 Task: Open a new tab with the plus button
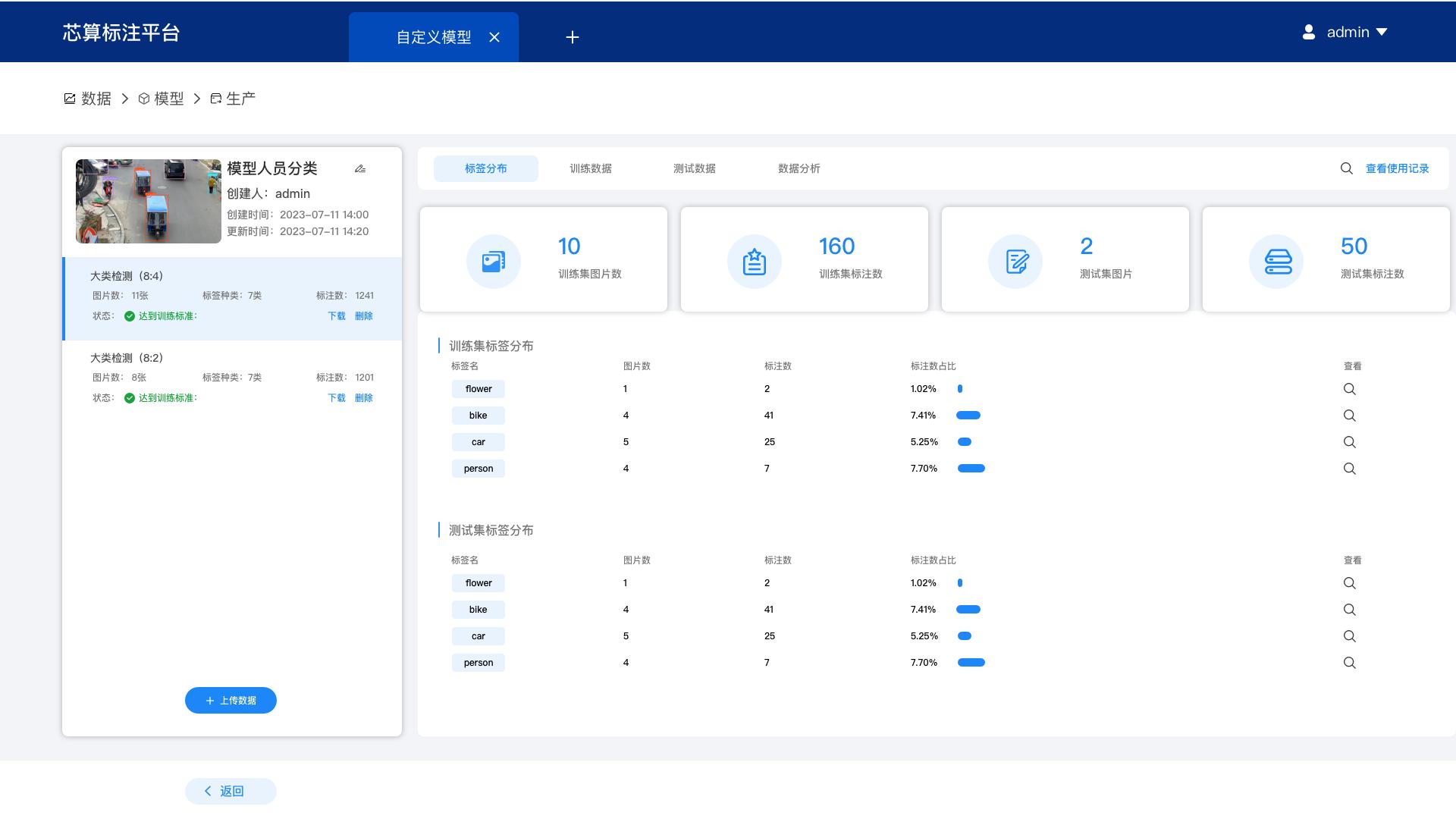point(573,36)
